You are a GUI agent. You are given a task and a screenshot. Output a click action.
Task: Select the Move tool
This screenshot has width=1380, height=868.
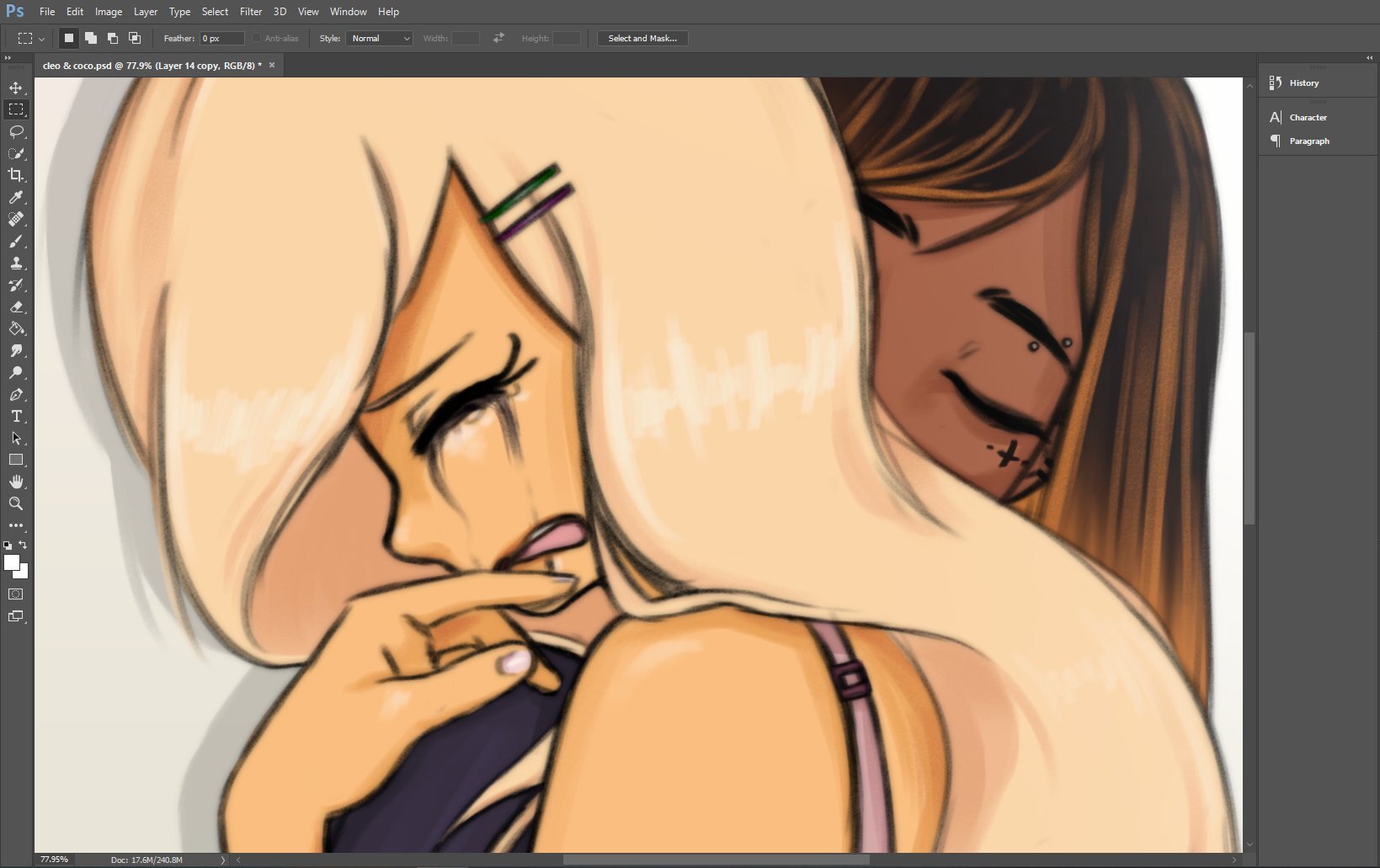pos(16,88)
